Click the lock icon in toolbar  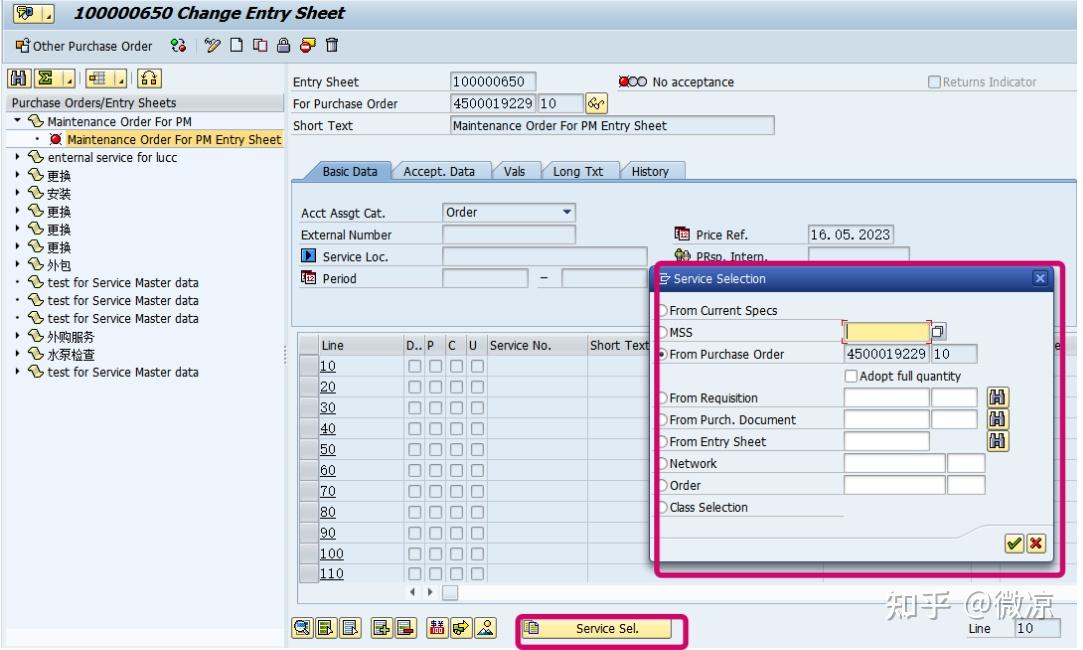point(283,46)
